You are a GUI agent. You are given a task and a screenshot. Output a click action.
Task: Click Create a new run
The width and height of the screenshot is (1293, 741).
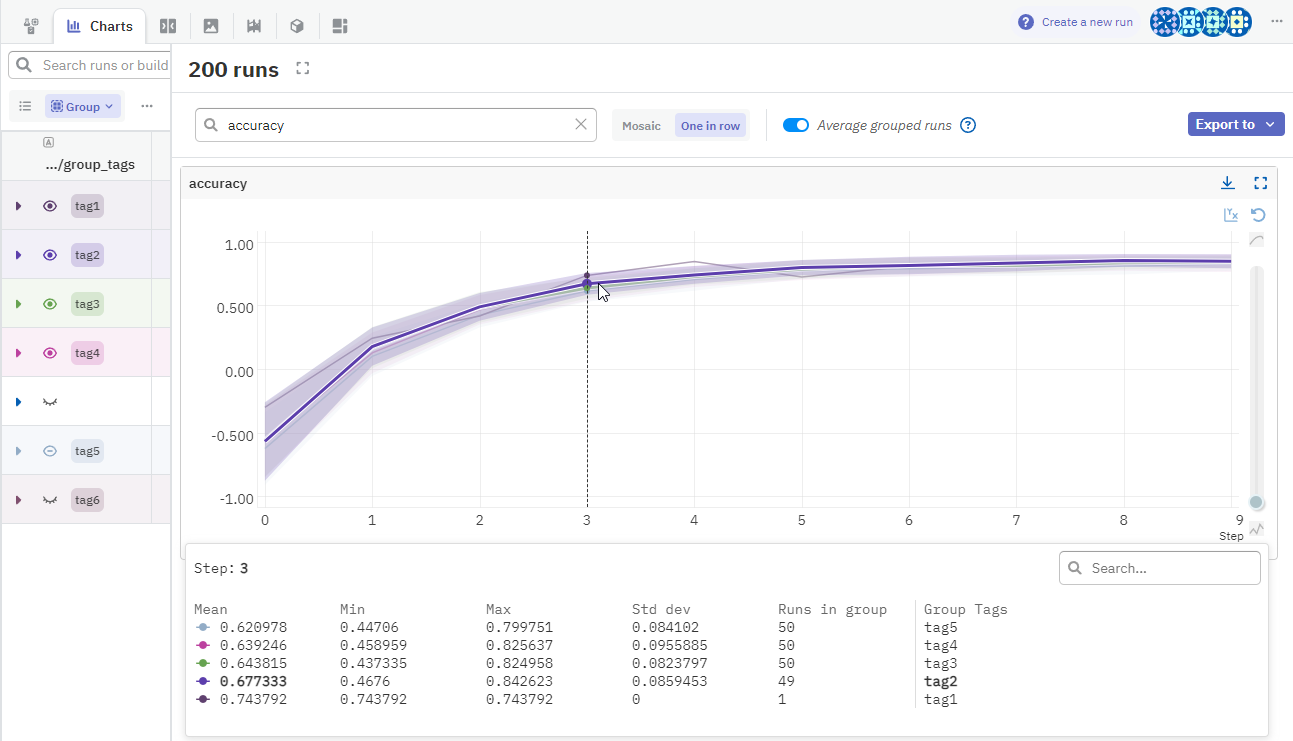[x=1076, y=22]
